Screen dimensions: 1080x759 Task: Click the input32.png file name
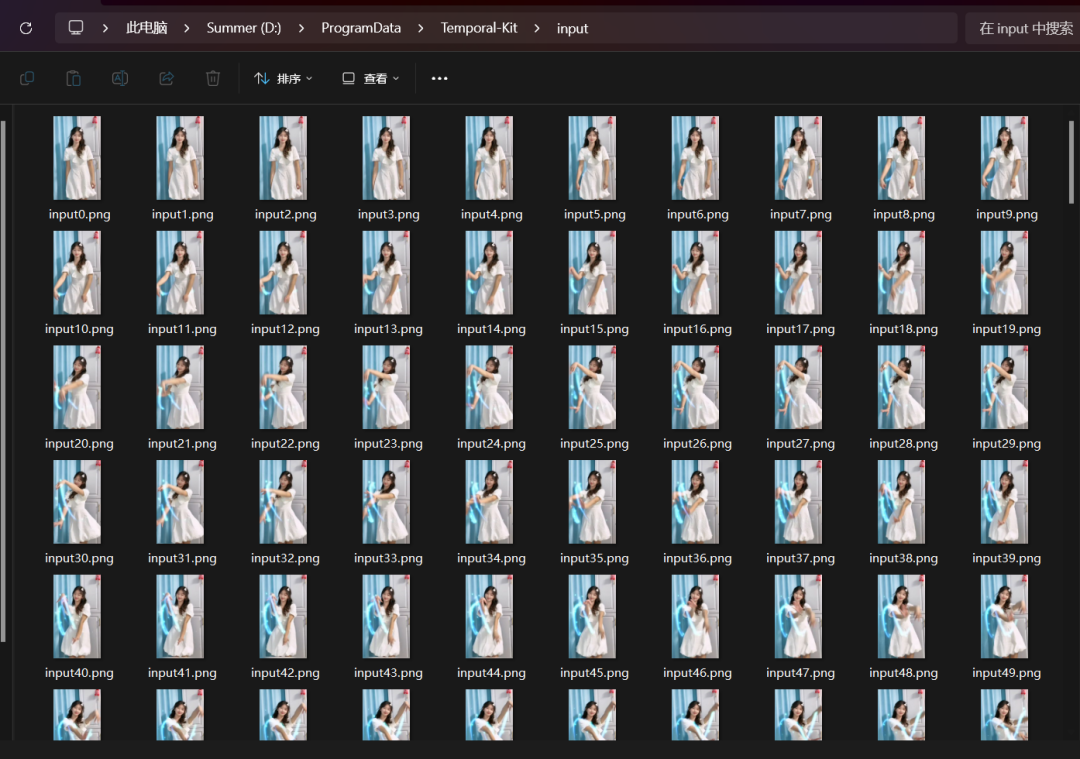point(285,559)
